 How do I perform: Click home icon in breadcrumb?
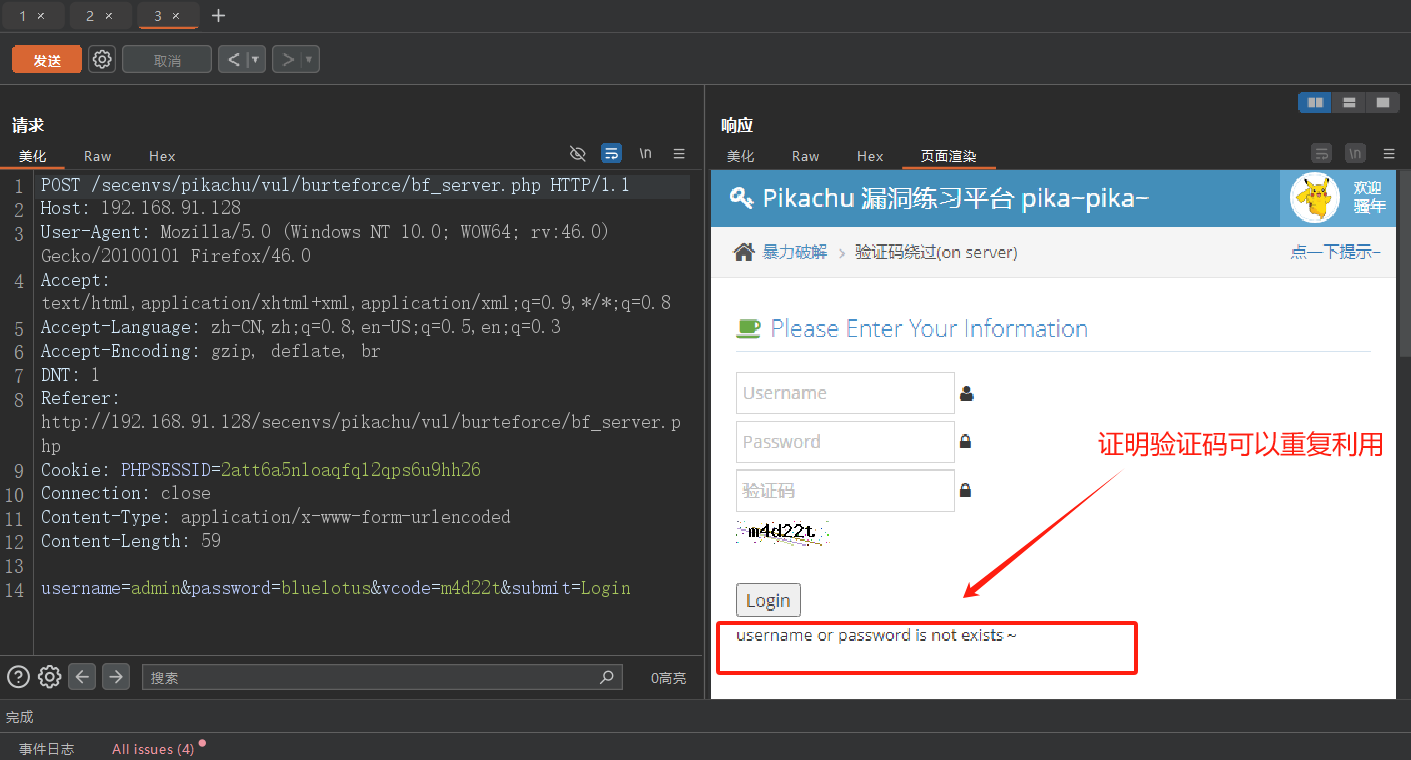tap(744, 252)
